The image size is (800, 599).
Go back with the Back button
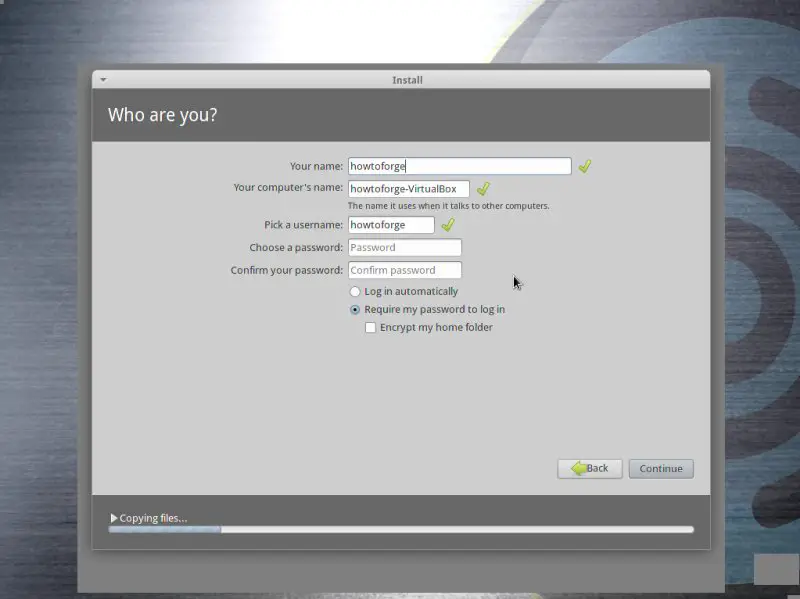[590, 468]
